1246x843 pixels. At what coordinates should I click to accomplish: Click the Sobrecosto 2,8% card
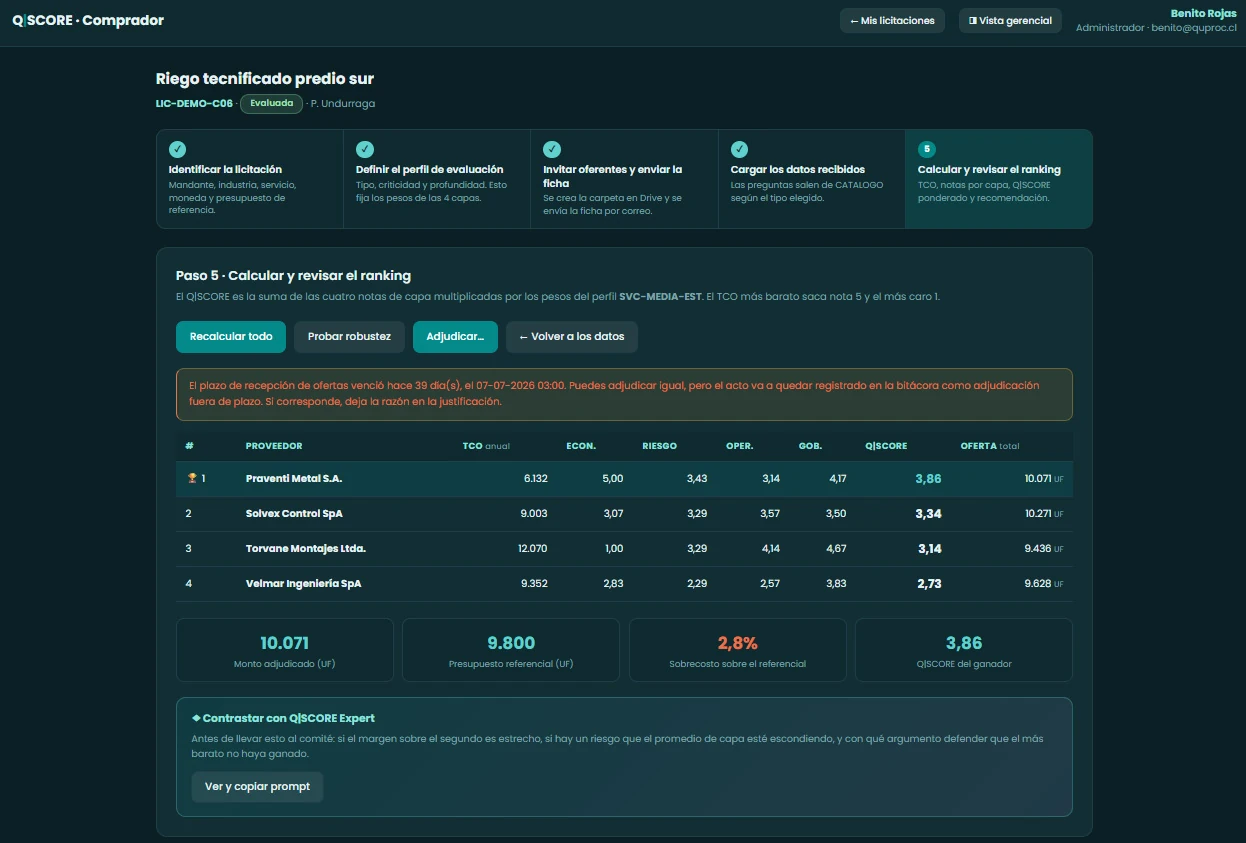click(x=738, y=650)
